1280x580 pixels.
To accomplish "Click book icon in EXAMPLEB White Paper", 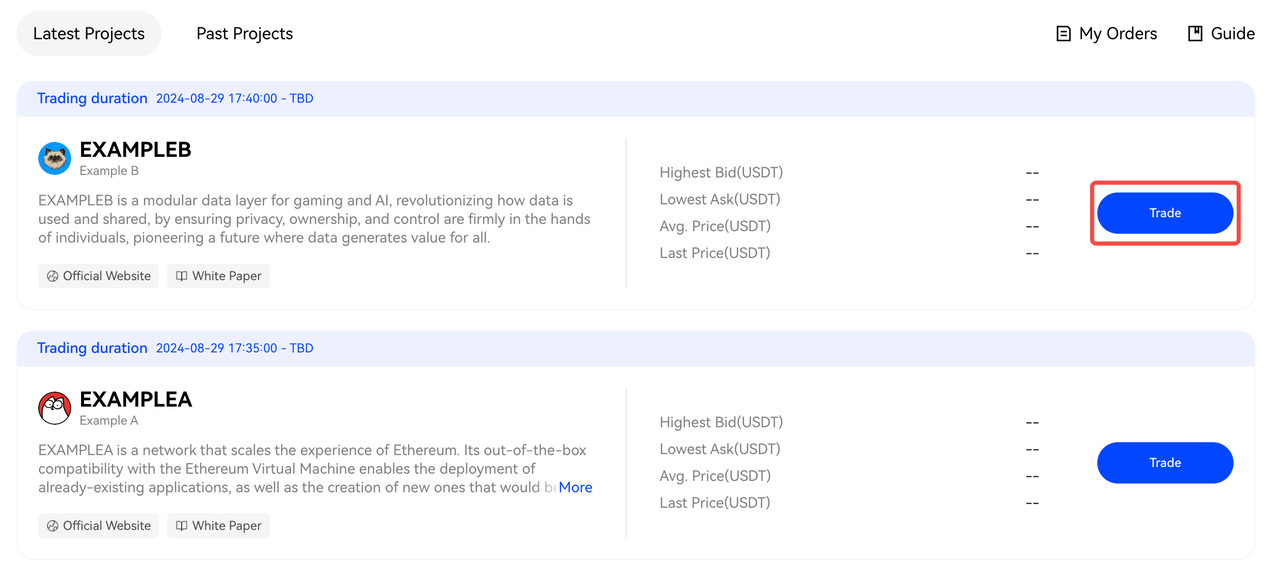I will coord(182,276).
